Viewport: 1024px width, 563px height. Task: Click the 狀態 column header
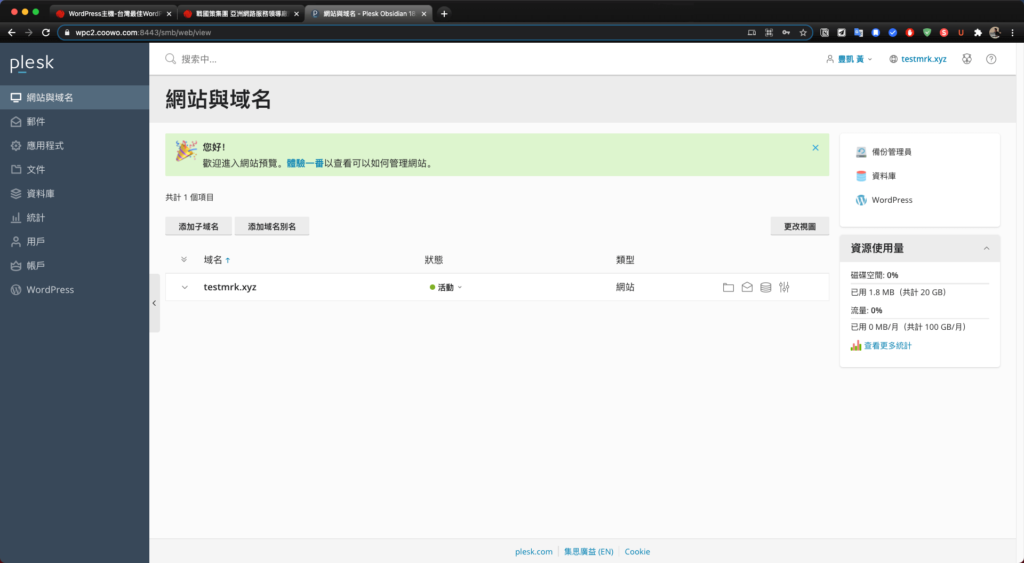coord(434,260)
